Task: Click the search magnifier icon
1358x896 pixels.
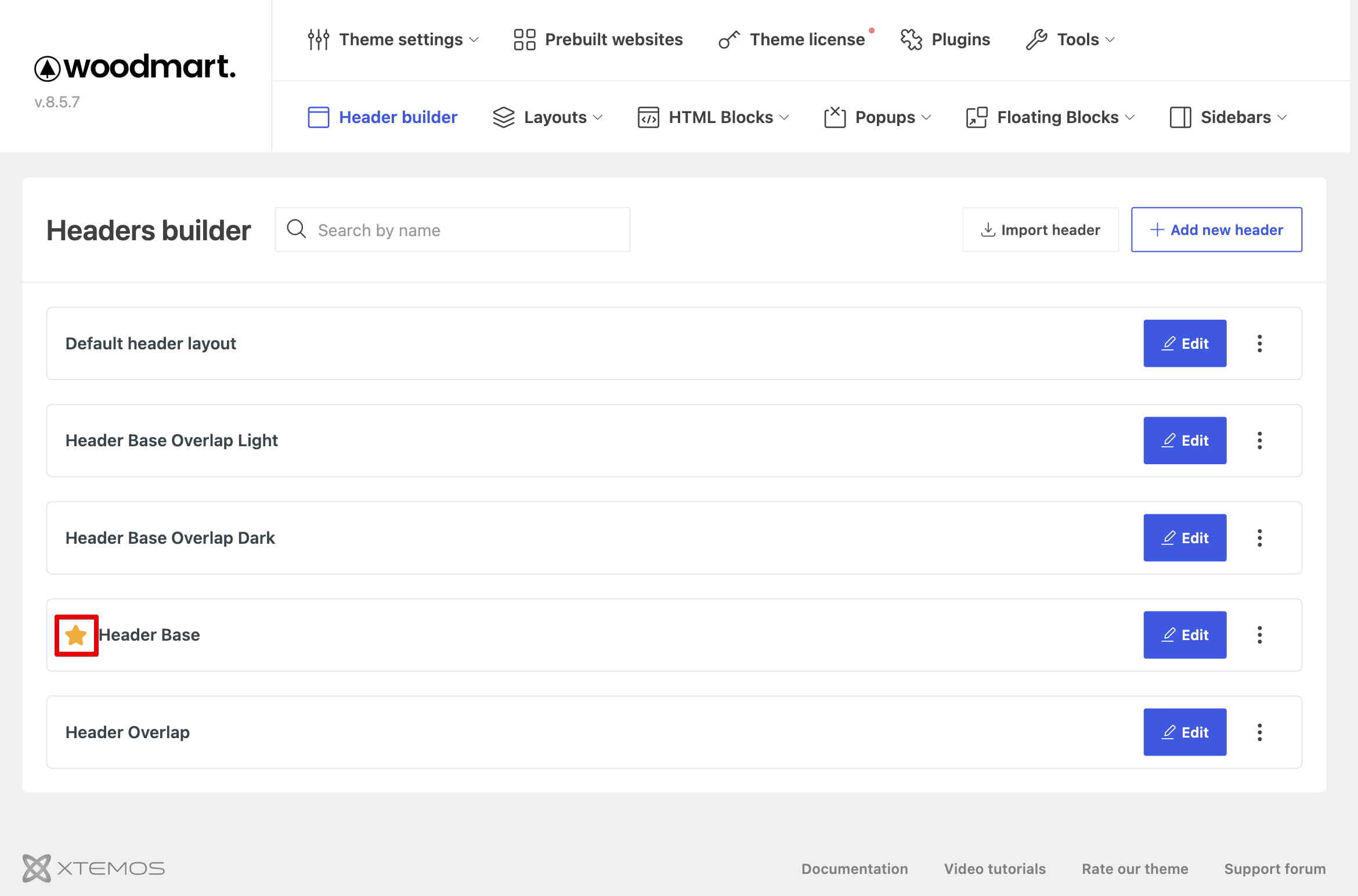Action: [297, 229]
